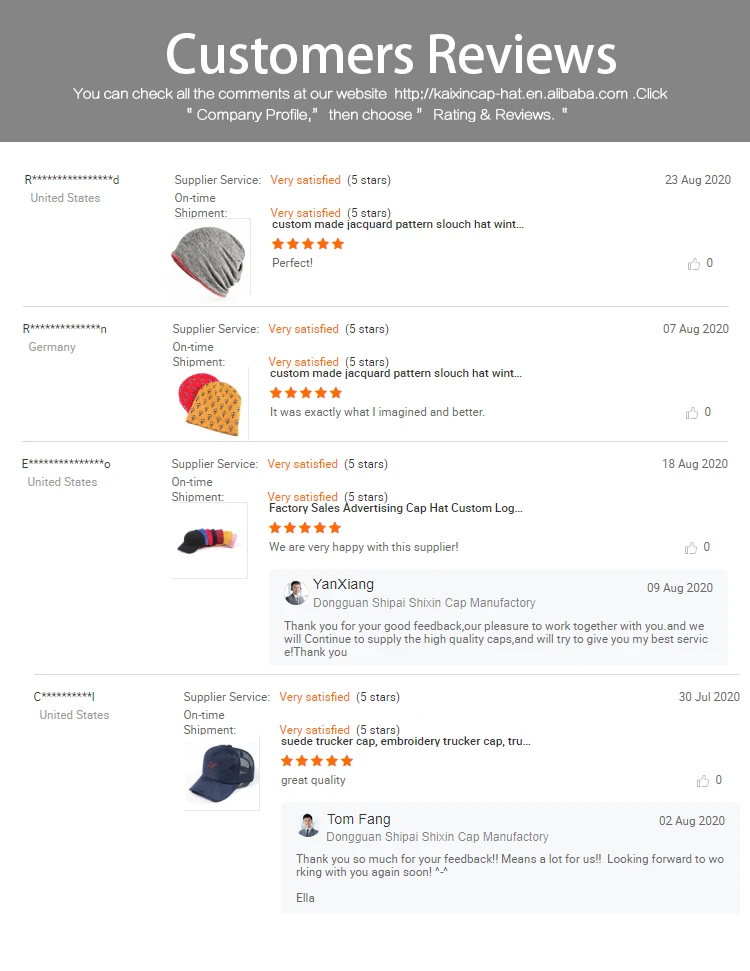
Task: Click thumbs-up on Germany customer's review
Action: coord(692,413)
